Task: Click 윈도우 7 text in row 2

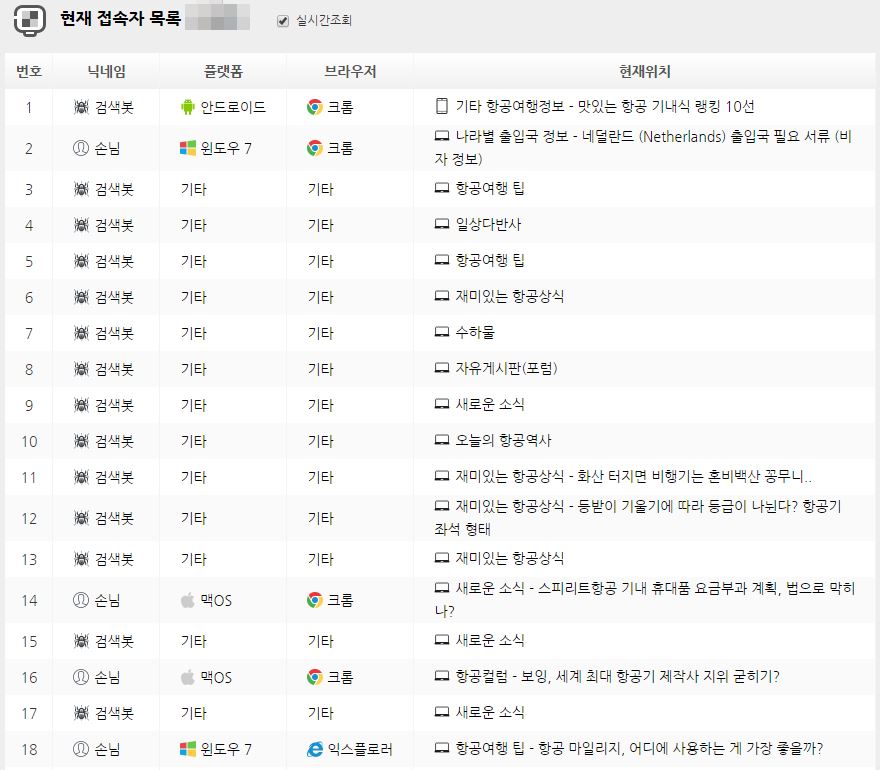Action: click(226, 148)
